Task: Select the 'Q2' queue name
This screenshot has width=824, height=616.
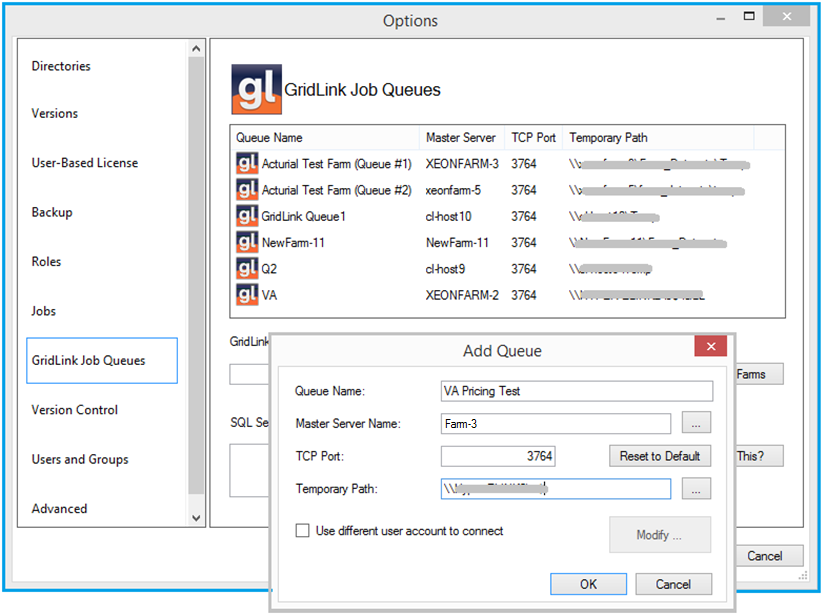Action: (269, 269)
